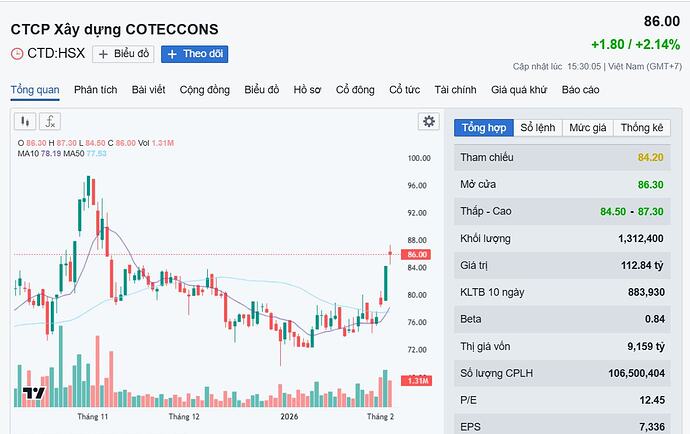Select the Cổ tức tab
Image resolution: width=690 pixels, height=434 pixels.
coord(406,90)
